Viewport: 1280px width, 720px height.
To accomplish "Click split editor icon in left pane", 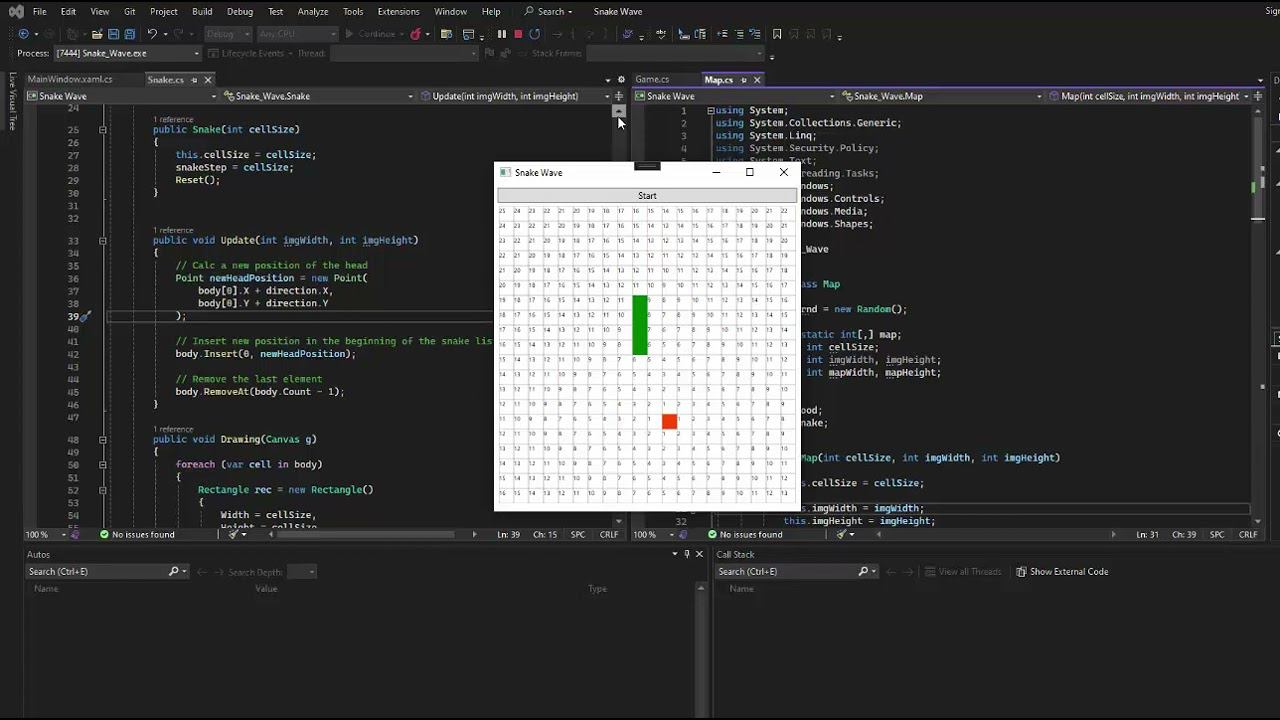I will tap(619, 96).
